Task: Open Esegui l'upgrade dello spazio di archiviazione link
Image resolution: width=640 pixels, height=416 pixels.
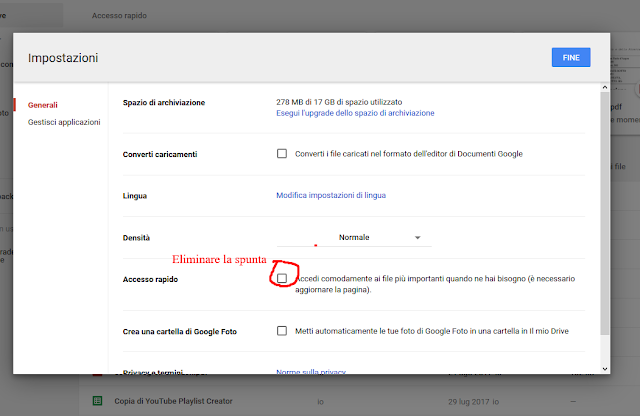Action: (355, 113)
